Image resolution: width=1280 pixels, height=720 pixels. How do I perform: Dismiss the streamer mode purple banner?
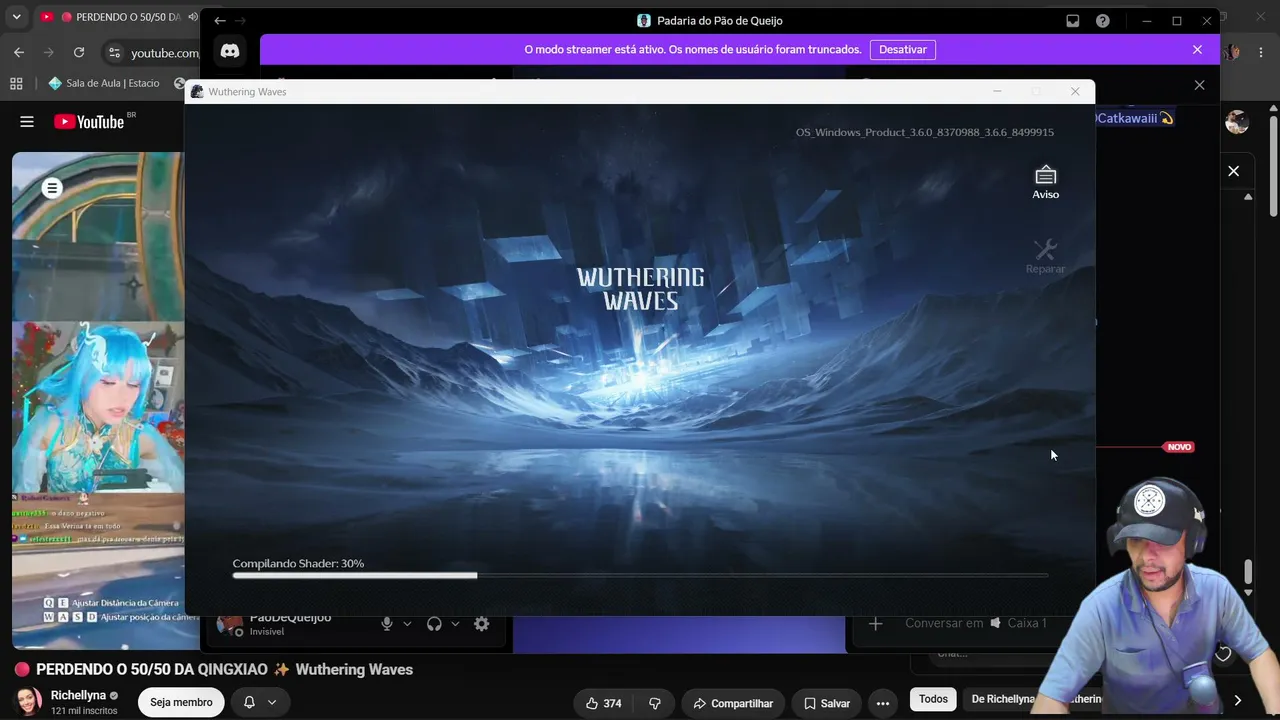[x=1197, y=49]
